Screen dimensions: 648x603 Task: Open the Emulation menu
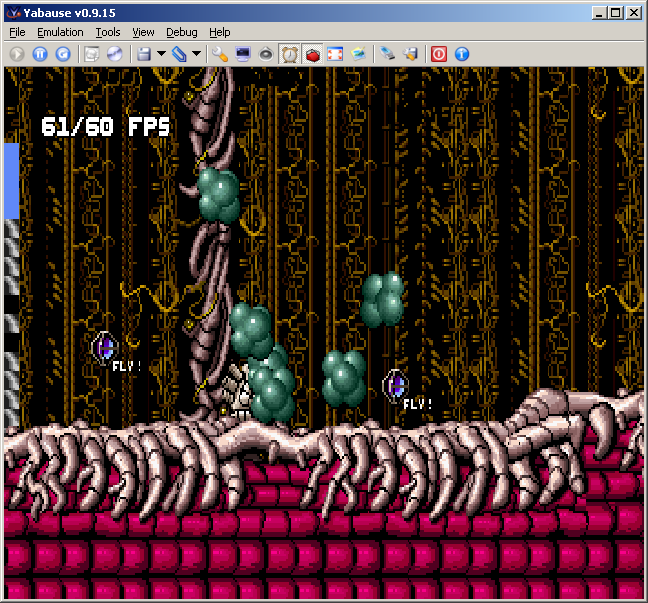(x=60, y=32)
